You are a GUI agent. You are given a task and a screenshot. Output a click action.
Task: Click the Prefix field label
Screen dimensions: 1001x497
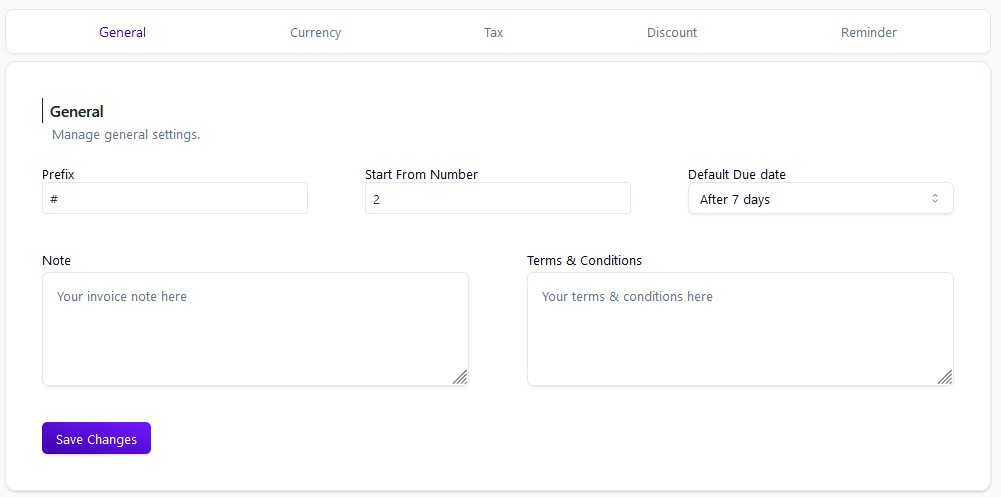[x=58, y=174]
